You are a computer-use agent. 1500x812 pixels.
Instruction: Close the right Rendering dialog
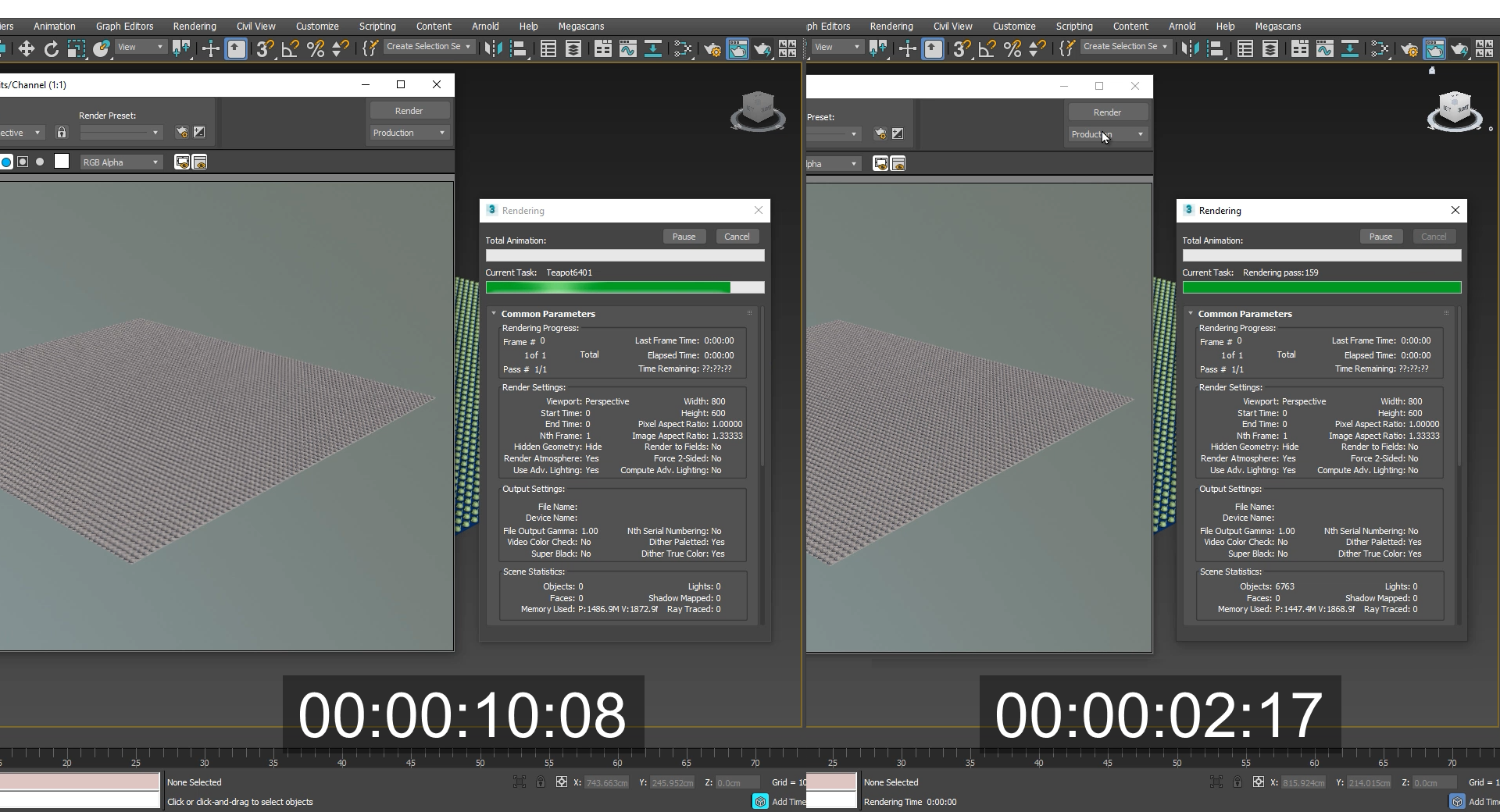1455,210
